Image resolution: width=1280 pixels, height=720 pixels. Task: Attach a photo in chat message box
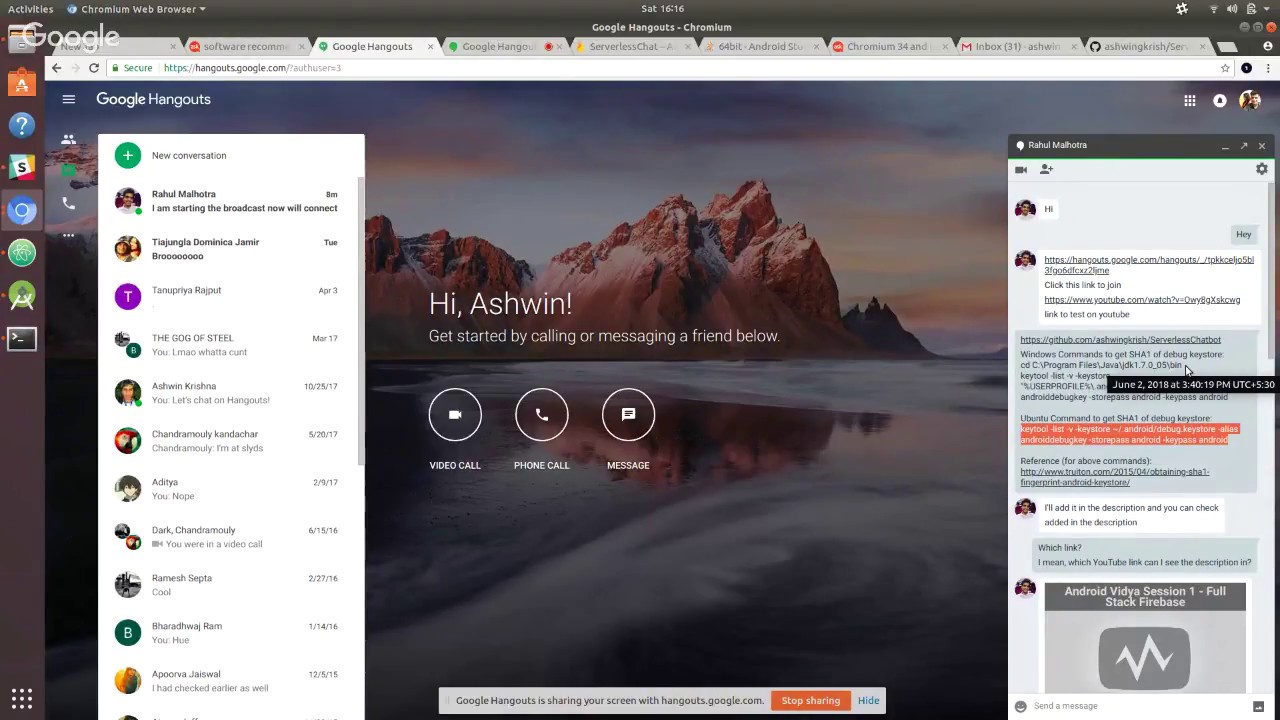tap(1257, 706)
